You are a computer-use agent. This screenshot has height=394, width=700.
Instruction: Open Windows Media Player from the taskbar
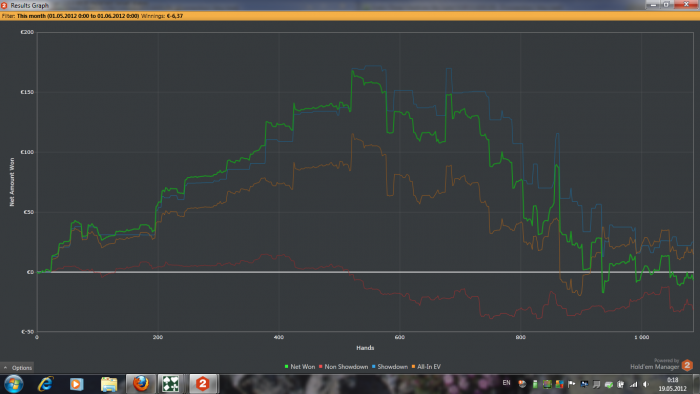click(x=76, y=384)
